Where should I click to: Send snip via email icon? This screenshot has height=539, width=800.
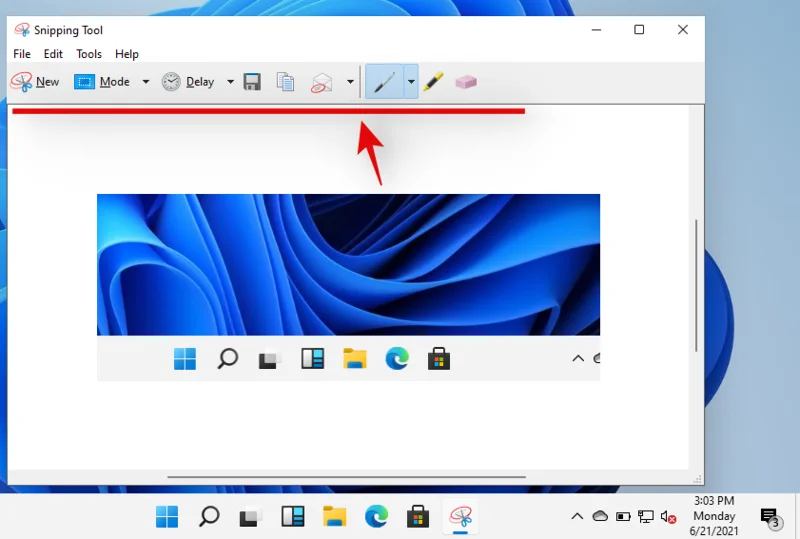coord(321,82)
